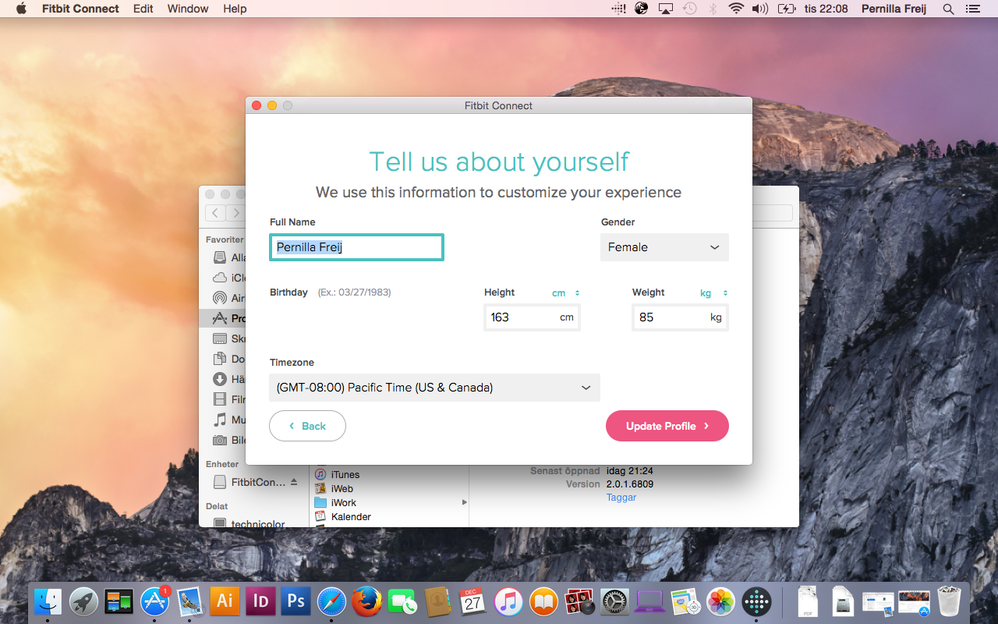The image size is (998, 624).
Task: Select FitbitCon... device in Finder sidebar
Action: click(255, 482)
